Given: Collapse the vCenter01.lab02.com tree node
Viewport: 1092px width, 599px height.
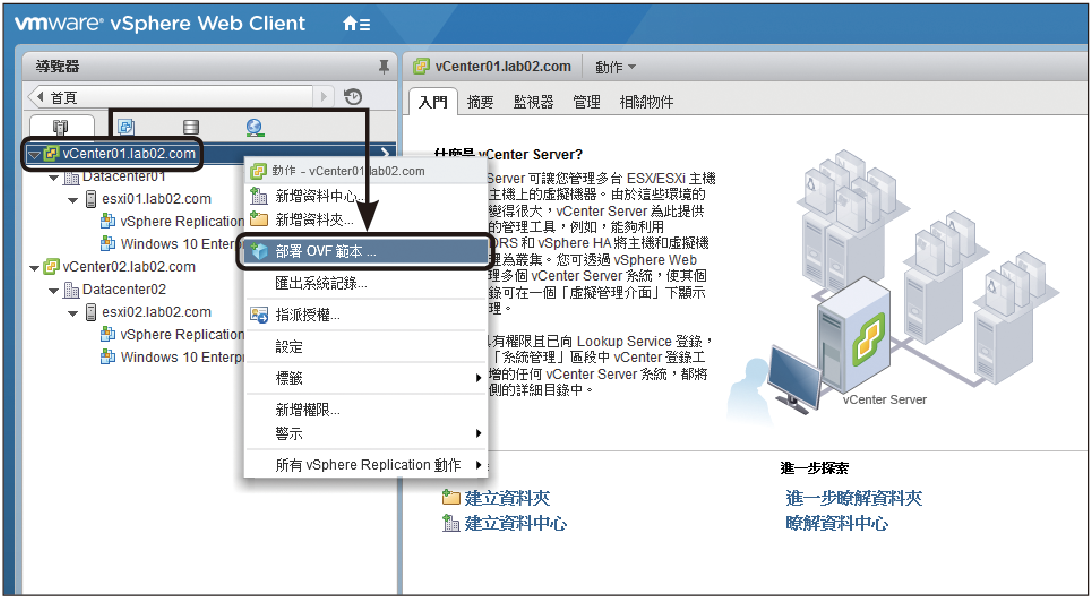Looking at the screenshot, I should [x=34, y=155].
